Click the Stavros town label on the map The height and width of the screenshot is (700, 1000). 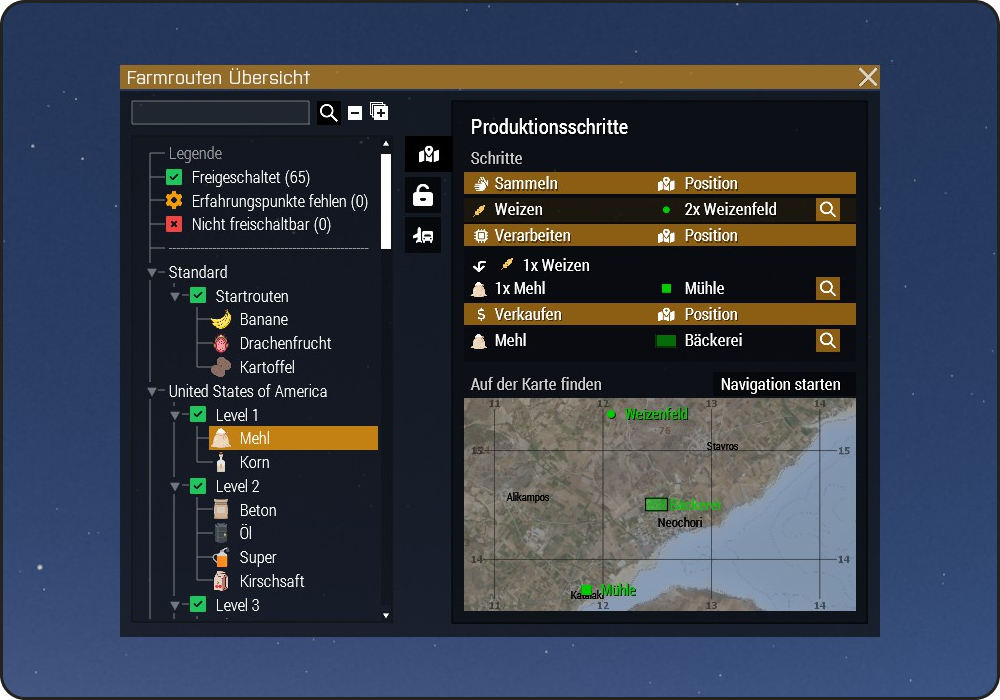(722, 446)
